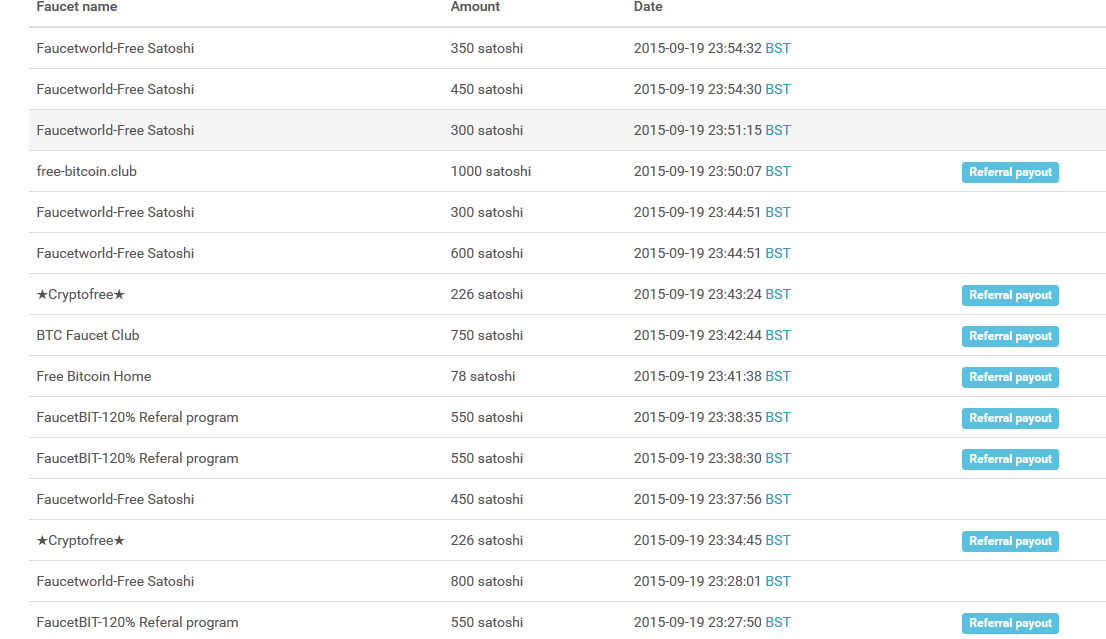The image size is (1106, 639).
Task: Select the BTC Faucet Club faucet name
Action: pyautogui.click(x=88, y=335)
